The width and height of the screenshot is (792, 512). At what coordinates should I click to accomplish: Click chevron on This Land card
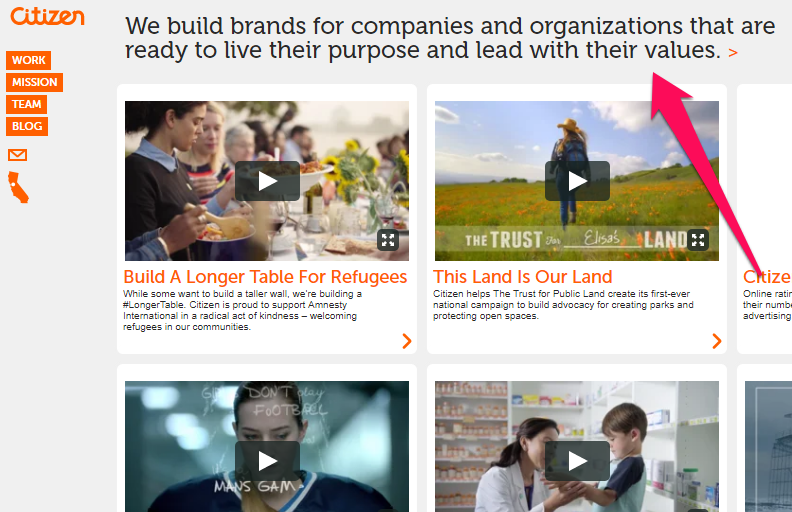point(717,341)
